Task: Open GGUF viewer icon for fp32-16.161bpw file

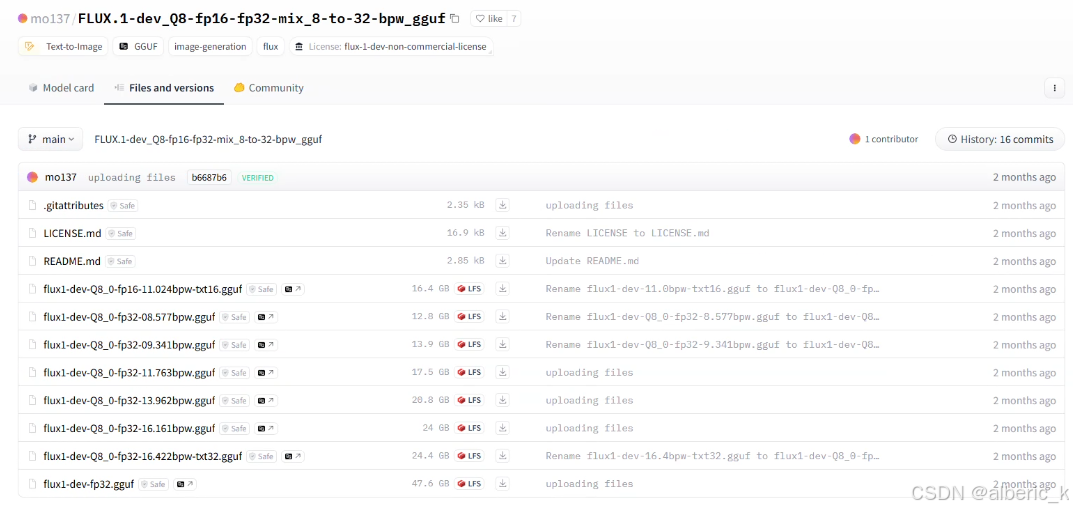Action: [x=267, y=428]
